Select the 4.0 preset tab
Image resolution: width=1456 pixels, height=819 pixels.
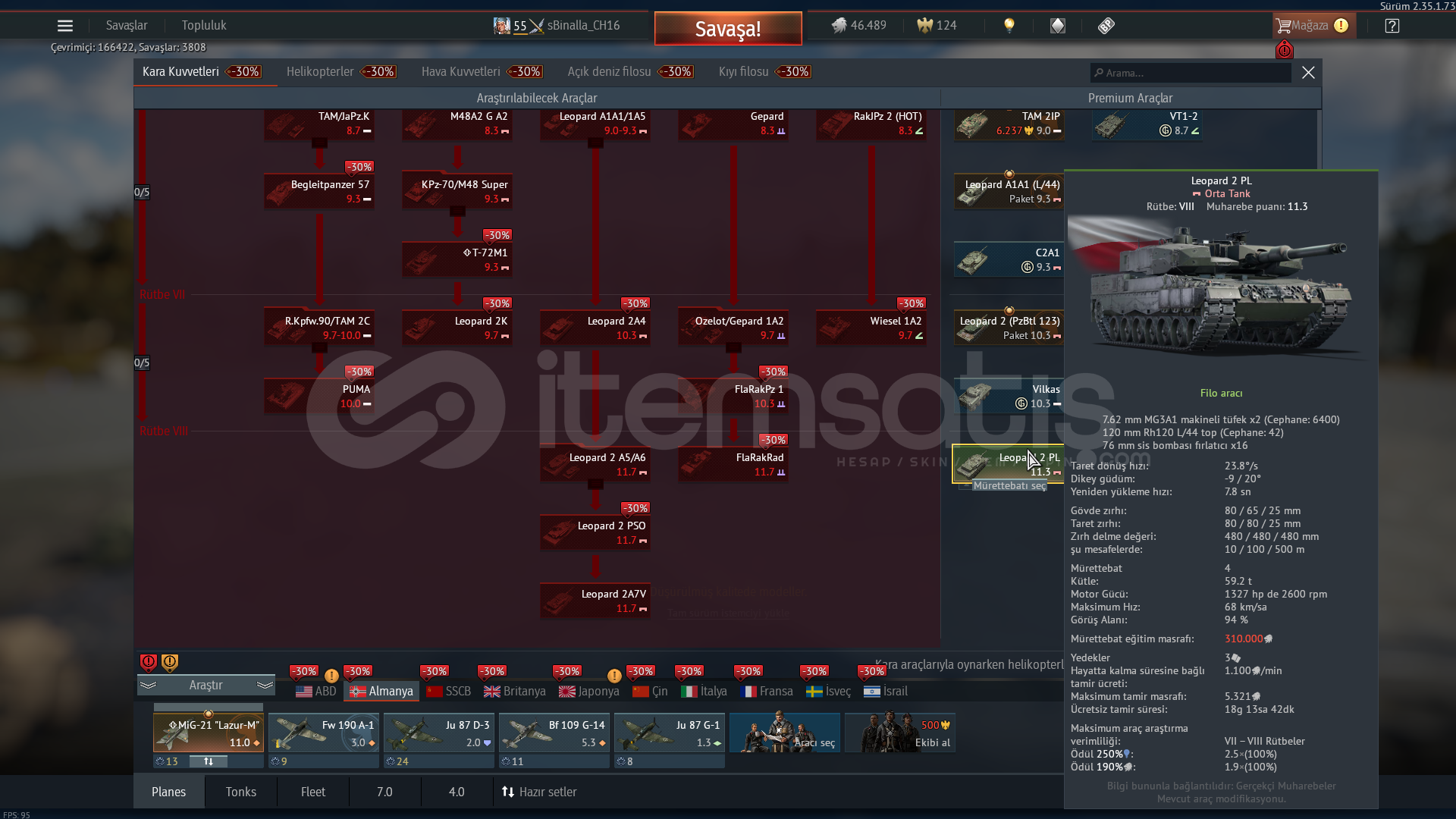(457, 792)
